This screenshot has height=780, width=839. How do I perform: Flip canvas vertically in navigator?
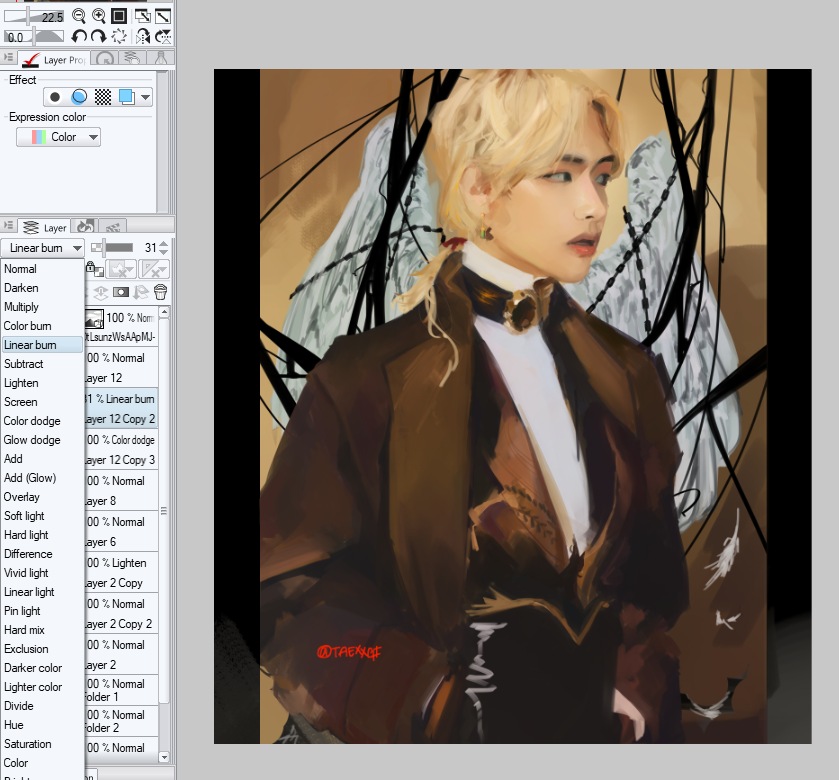click(163, 36)
